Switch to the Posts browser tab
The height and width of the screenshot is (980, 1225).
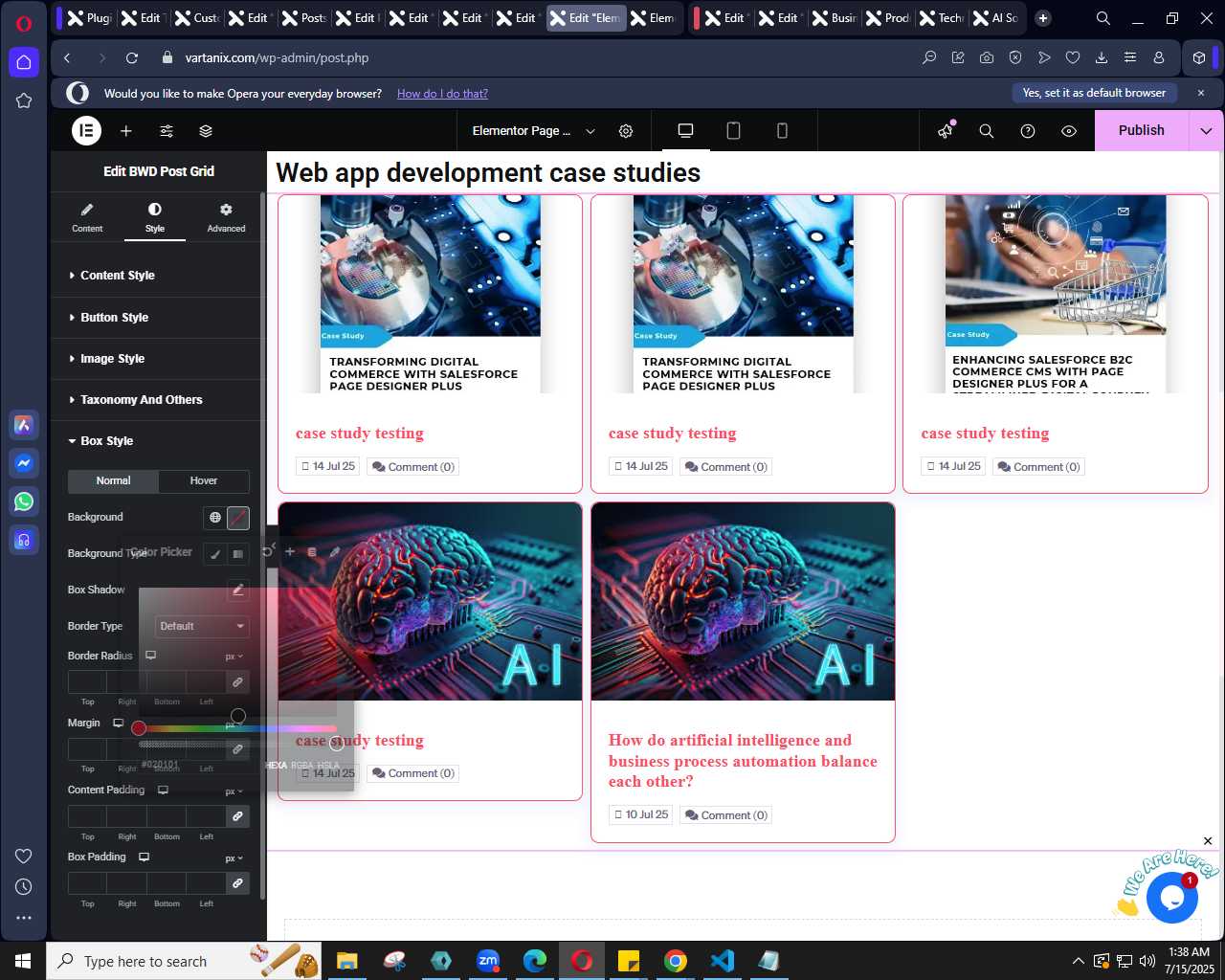(304, 18)
